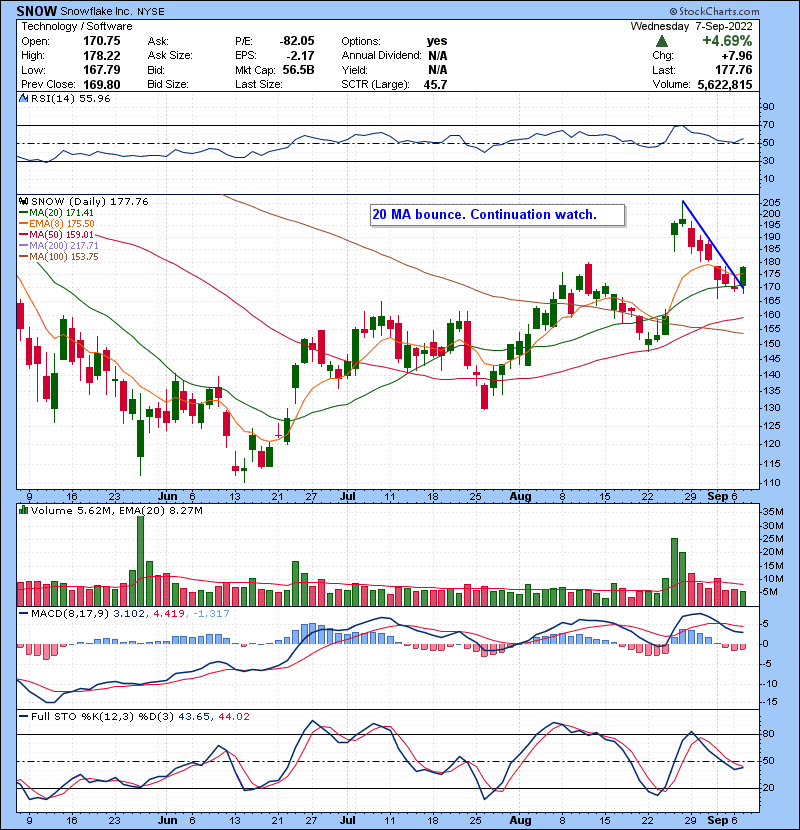Image resolution: width=800 pixels, height=830 pixels.
Task: Click the MACD signal value 4.419
Action: (x=169, y=614)
